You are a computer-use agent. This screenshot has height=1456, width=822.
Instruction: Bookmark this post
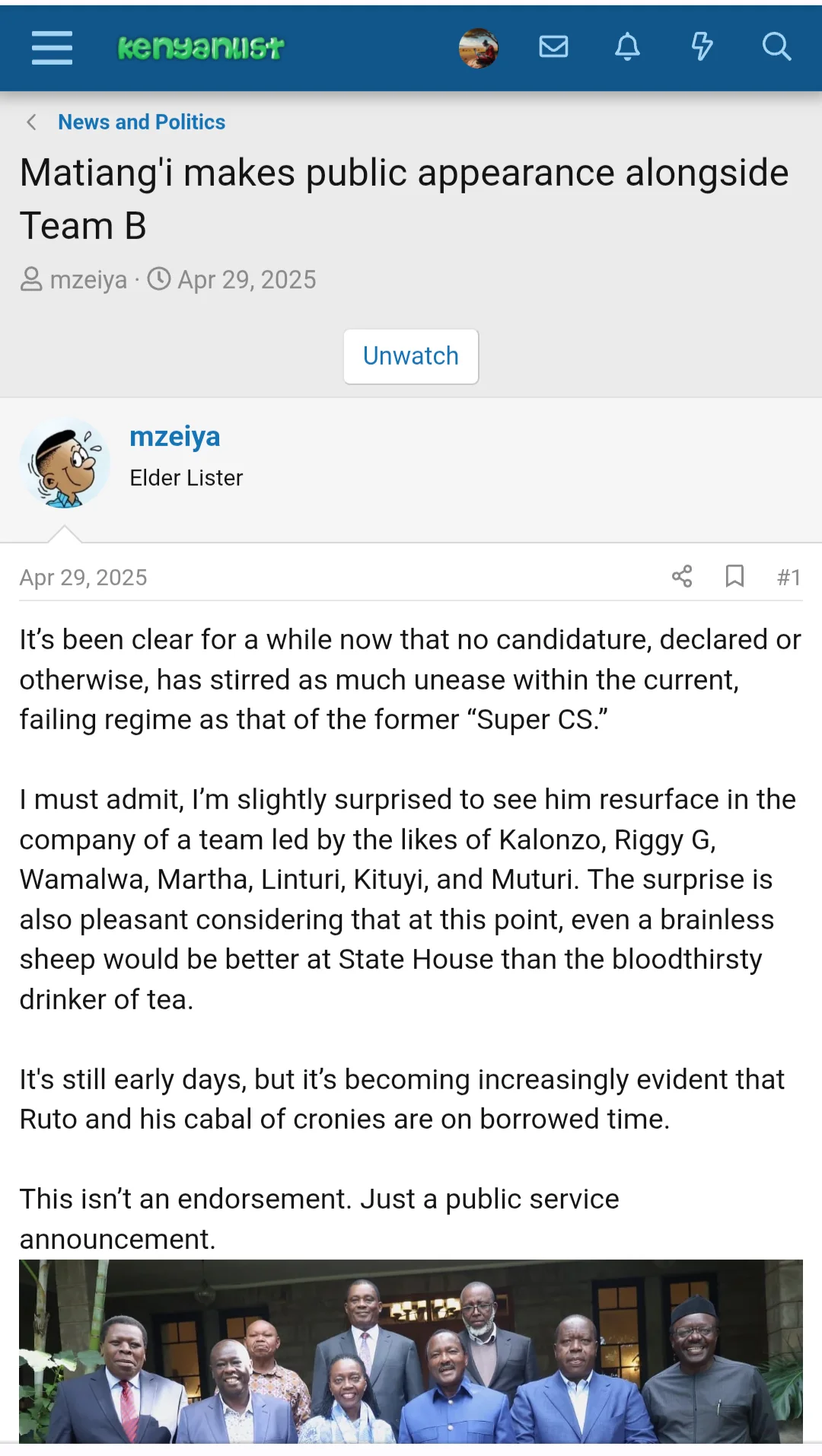click(x=734, y=576)
